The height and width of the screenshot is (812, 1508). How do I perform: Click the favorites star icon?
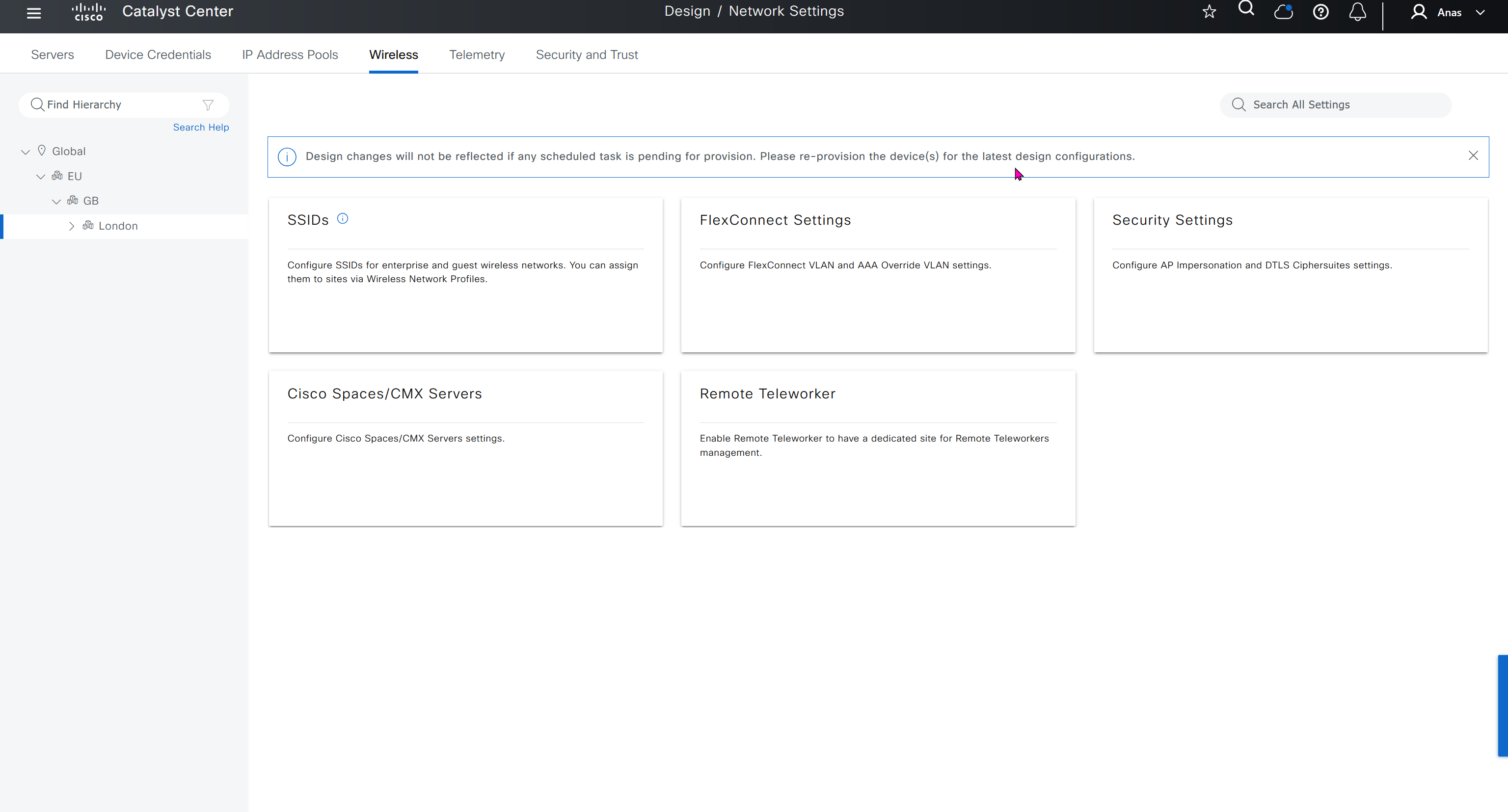(x=1209, y=12)
